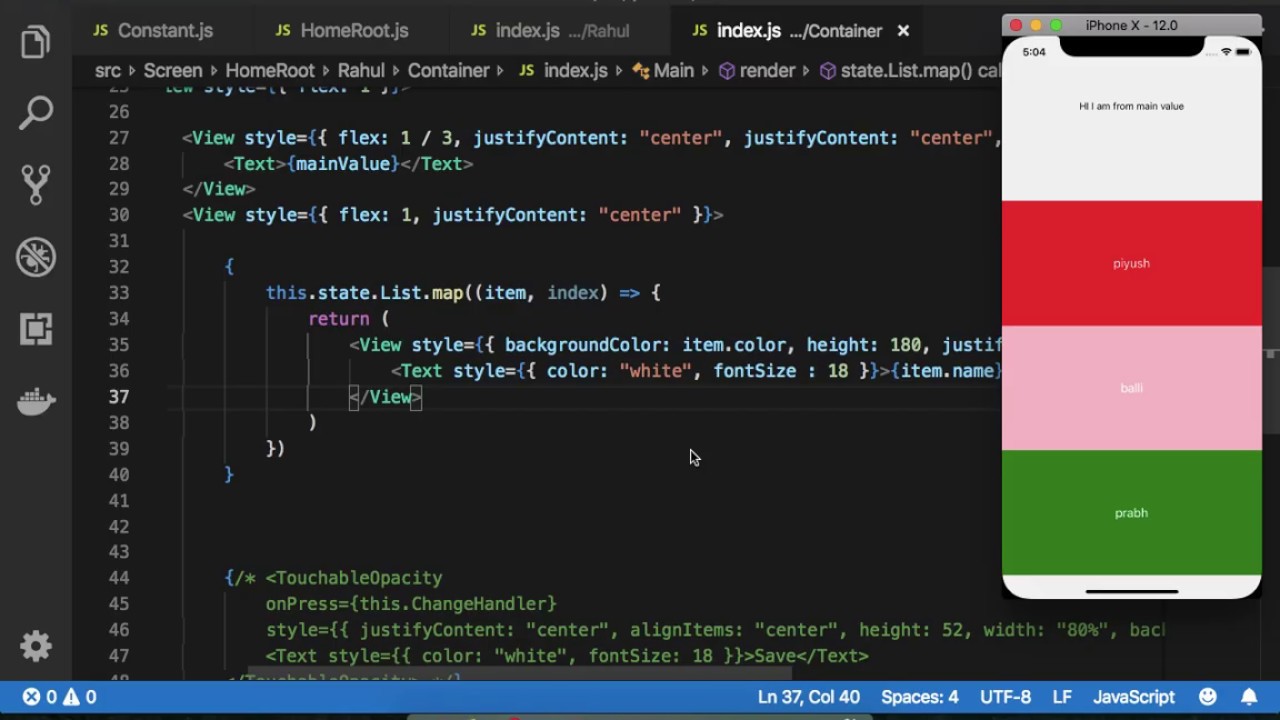Select Screen in the breadcrumb
The width and height of the screenshot is (1280, 720).
click(x=172, y=71)
